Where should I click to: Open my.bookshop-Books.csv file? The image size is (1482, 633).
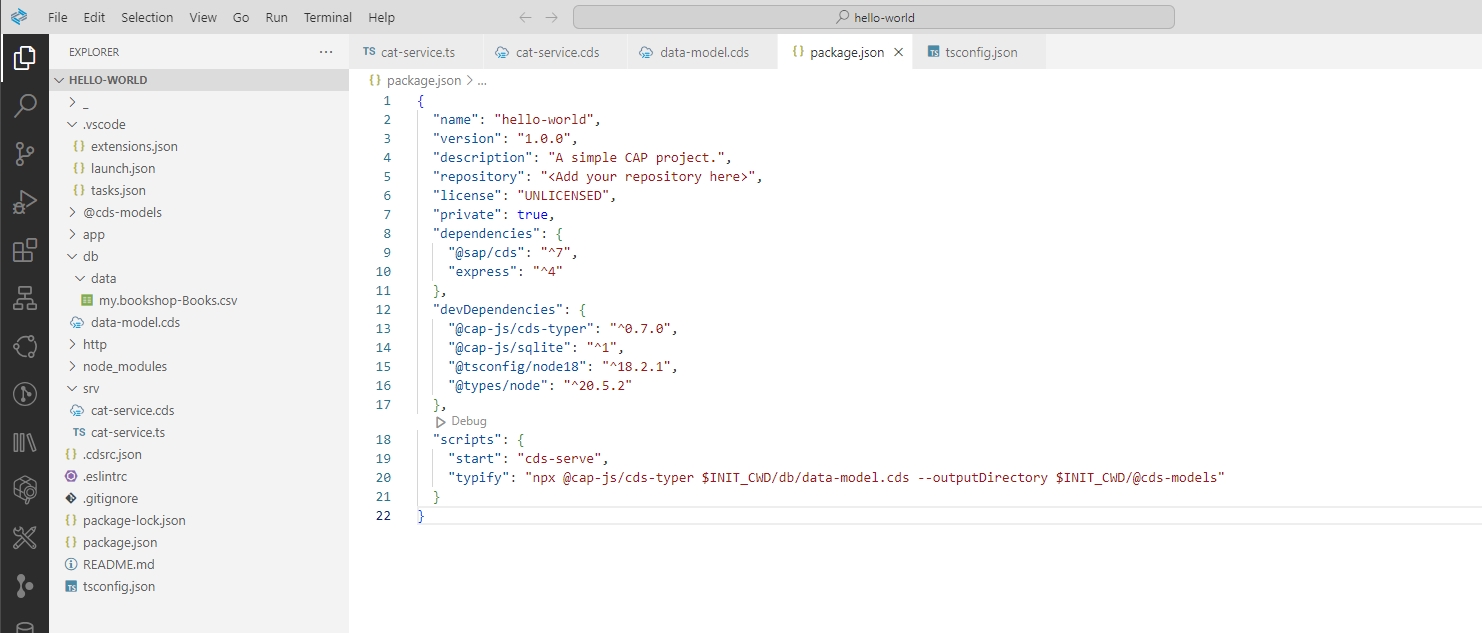point(167,300)
